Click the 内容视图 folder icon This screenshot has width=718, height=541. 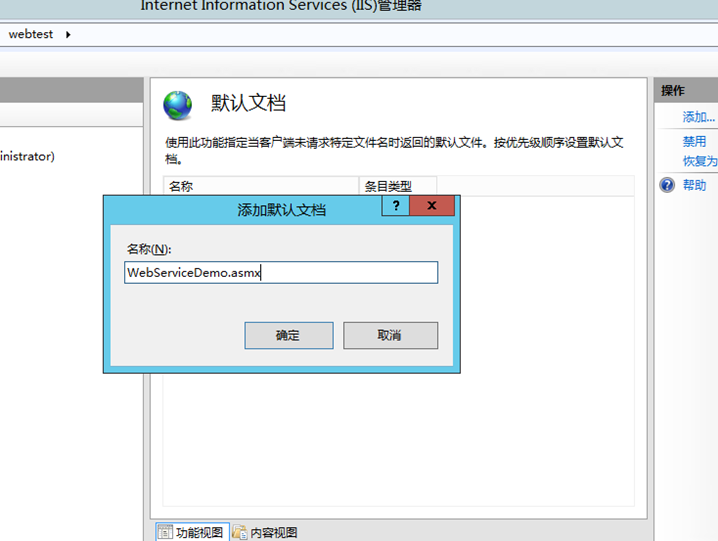(x=239, y=532)
